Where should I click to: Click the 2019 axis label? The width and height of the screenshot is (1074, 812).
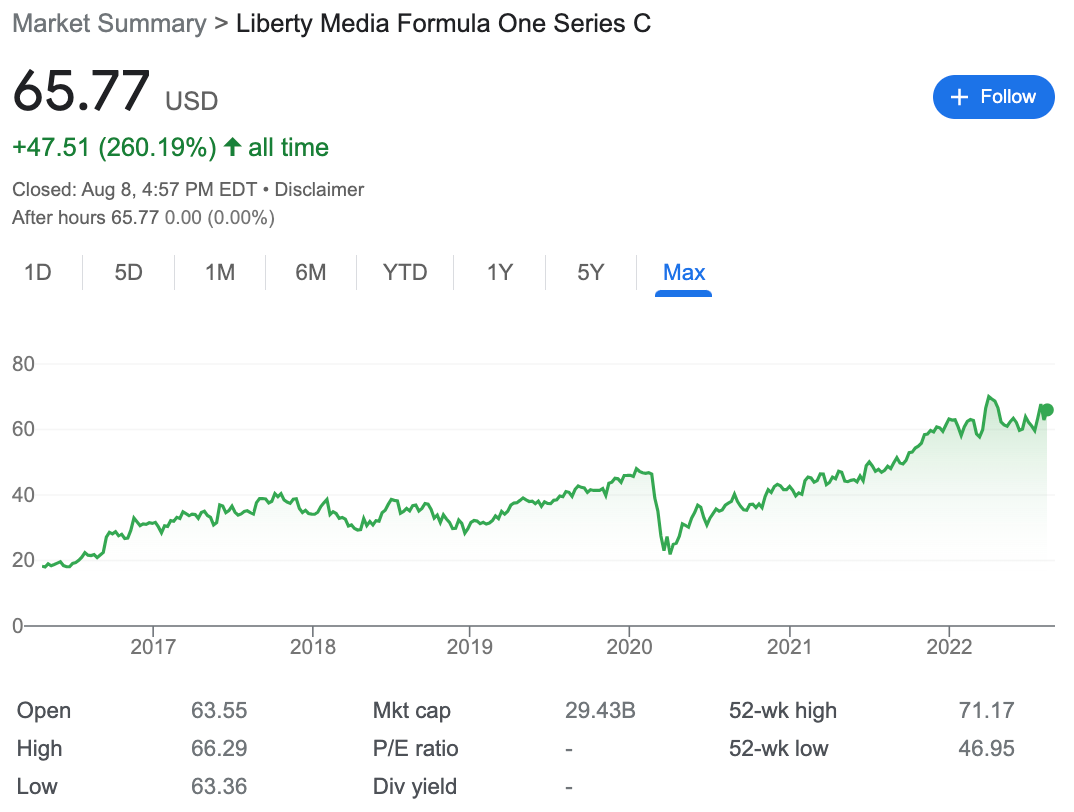point(469,647)
